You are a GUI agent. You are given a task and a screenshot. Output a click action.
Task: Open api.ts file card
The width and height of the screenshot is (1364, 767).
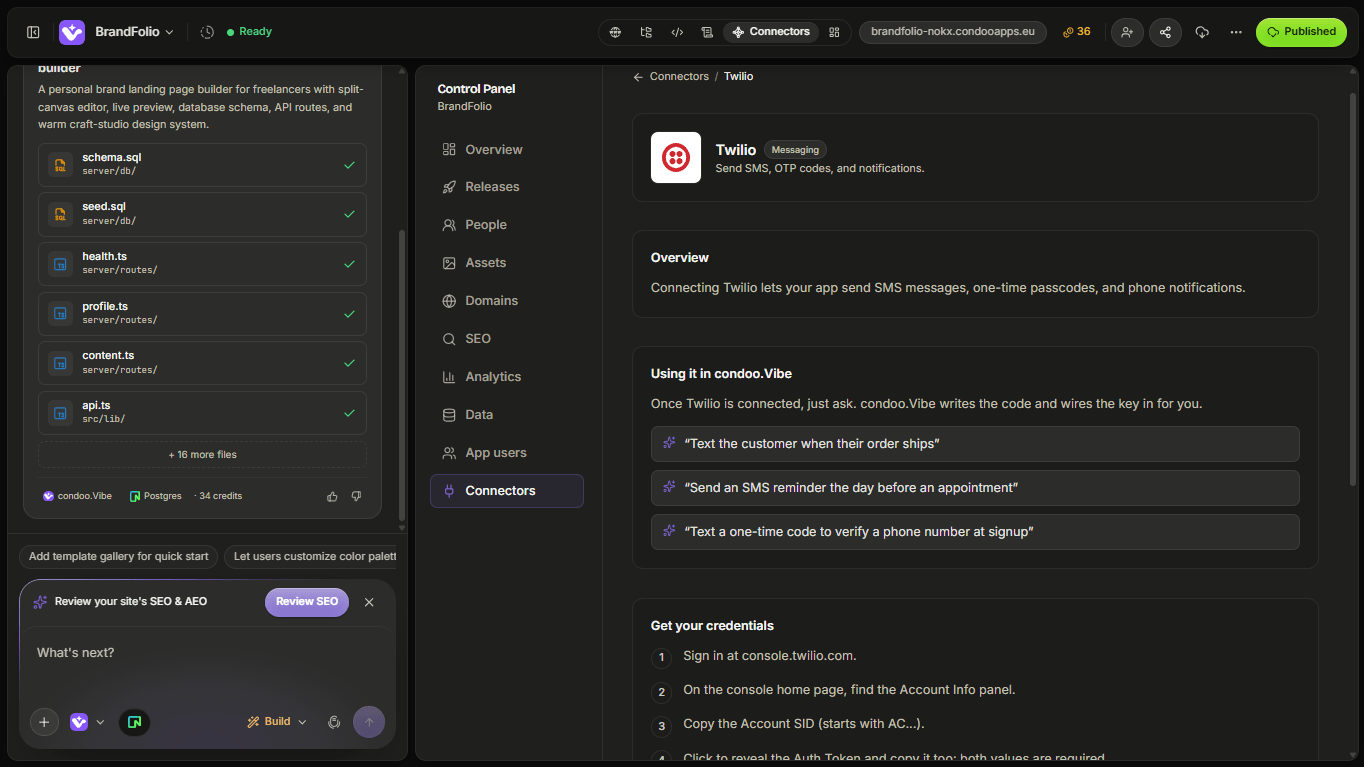(202, 413)
